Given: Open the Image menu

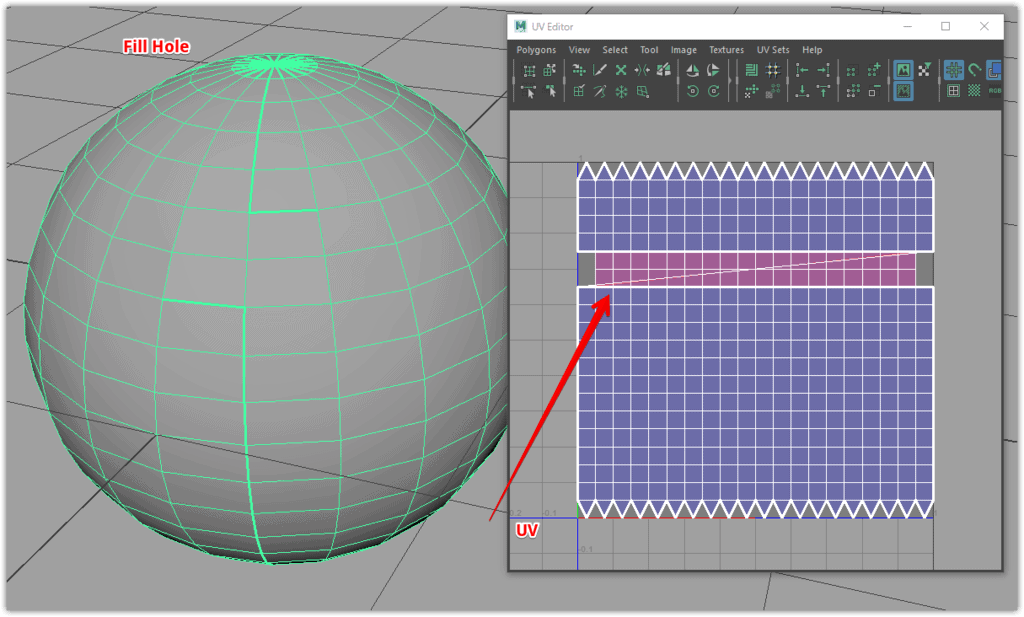Looking at the screenshot, I should (x=684, y=50).
